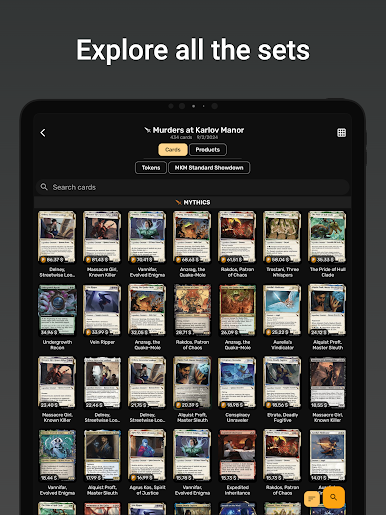Open Expedited Inheritance card
The width and height of the screenshot is (386, 515).
237,455
